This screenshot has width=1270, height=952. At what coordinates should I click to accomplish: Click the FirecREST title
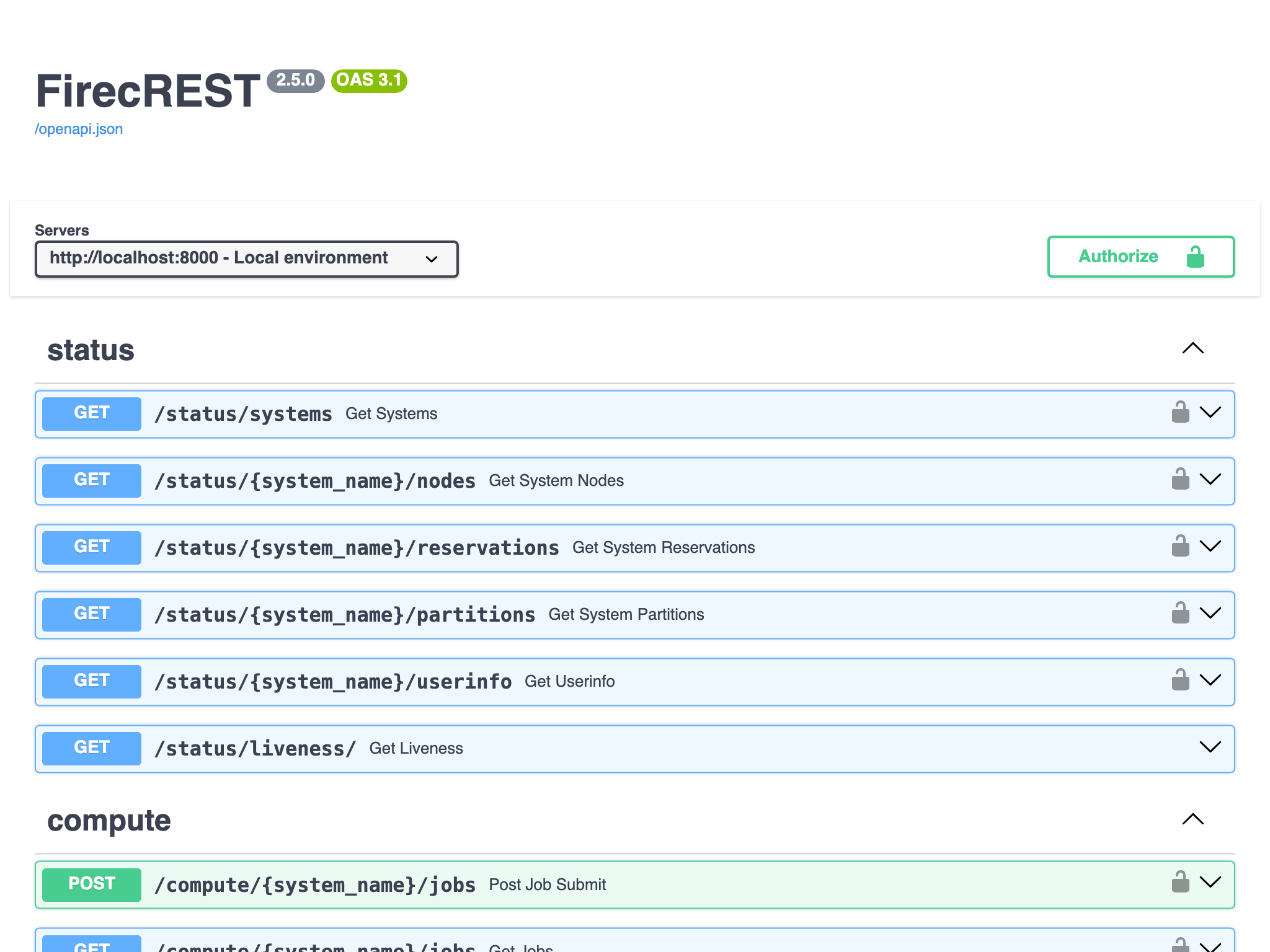coord(148,91)
